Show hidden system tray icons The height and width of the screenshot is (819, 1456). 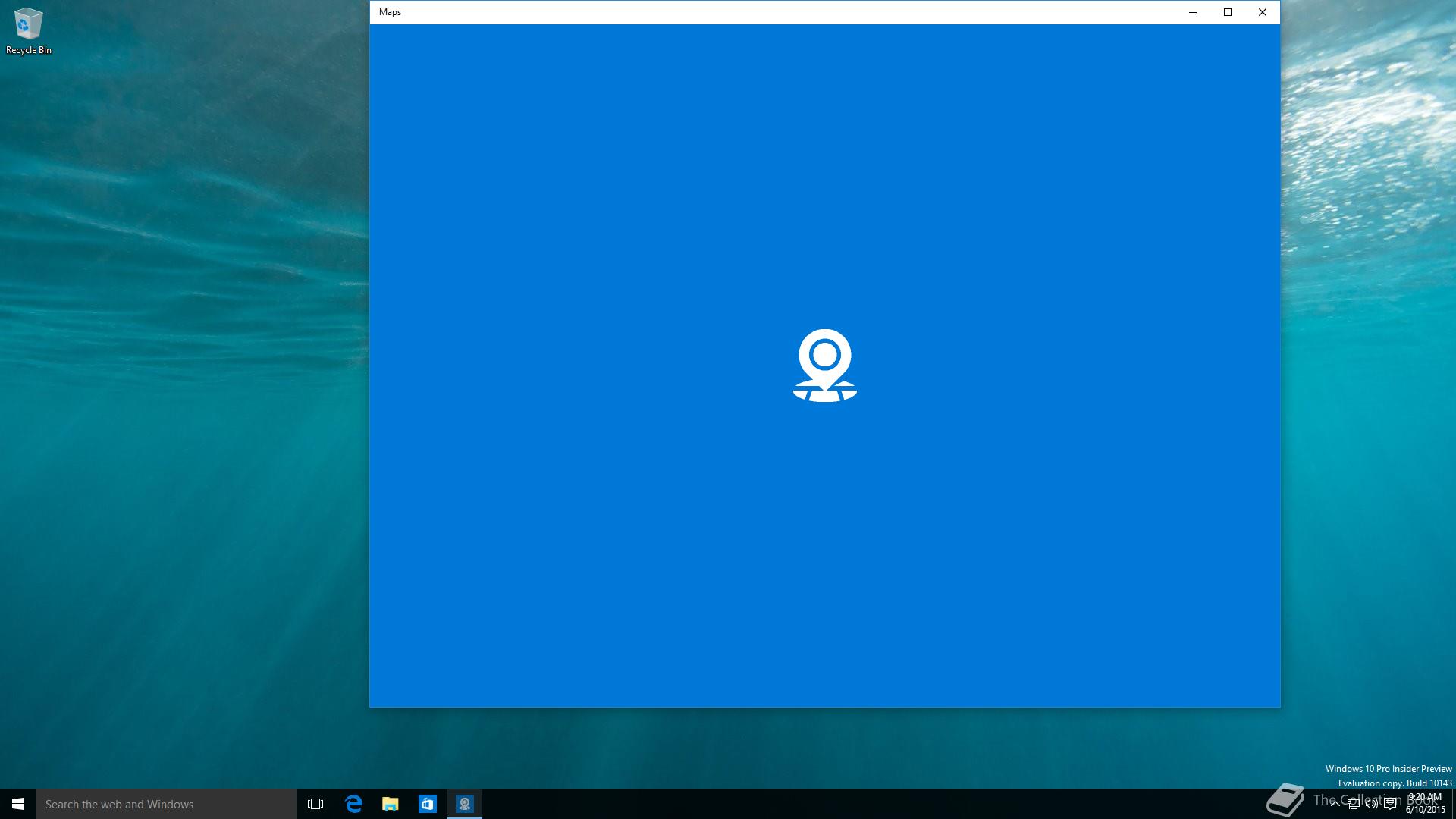pyautogui.click(x=1335, y=804)
